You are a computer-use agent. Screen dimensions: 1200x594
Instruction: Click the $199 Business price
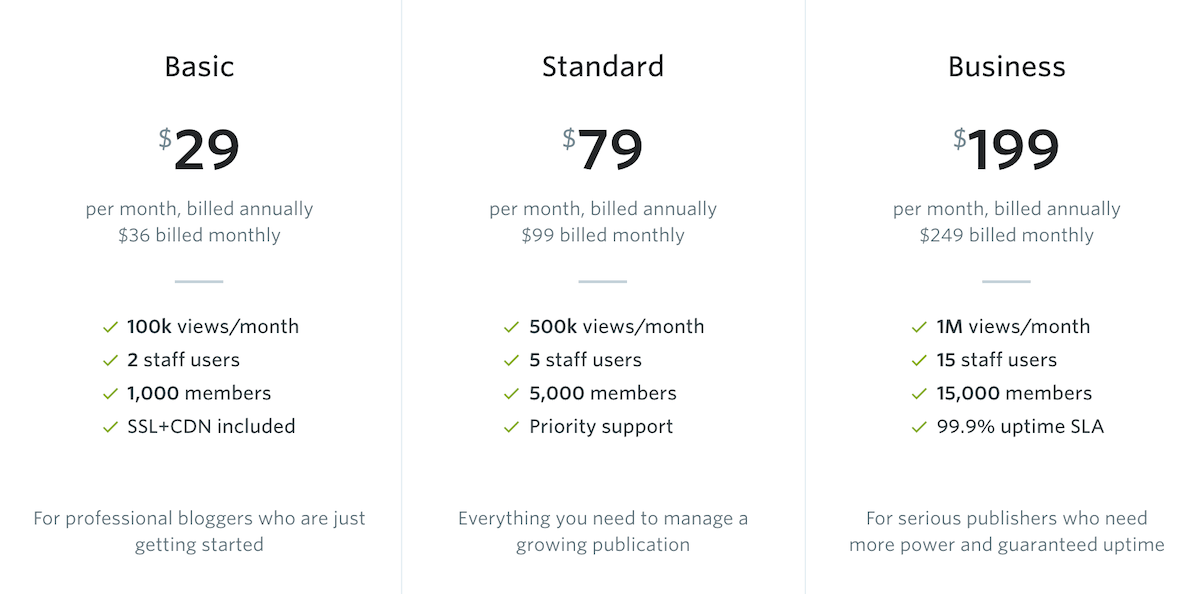point(1006,150)
